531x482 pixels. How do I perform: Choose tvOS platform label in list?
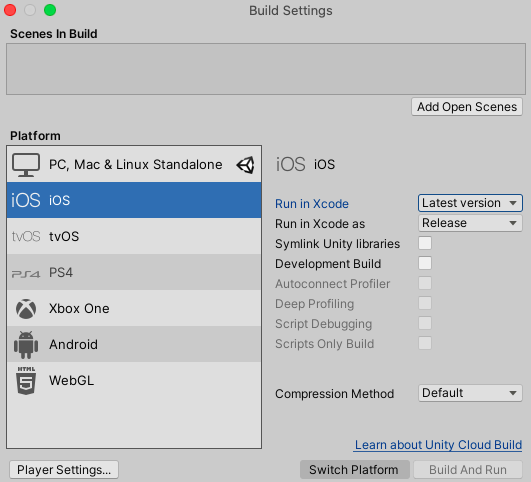(64, 236)
